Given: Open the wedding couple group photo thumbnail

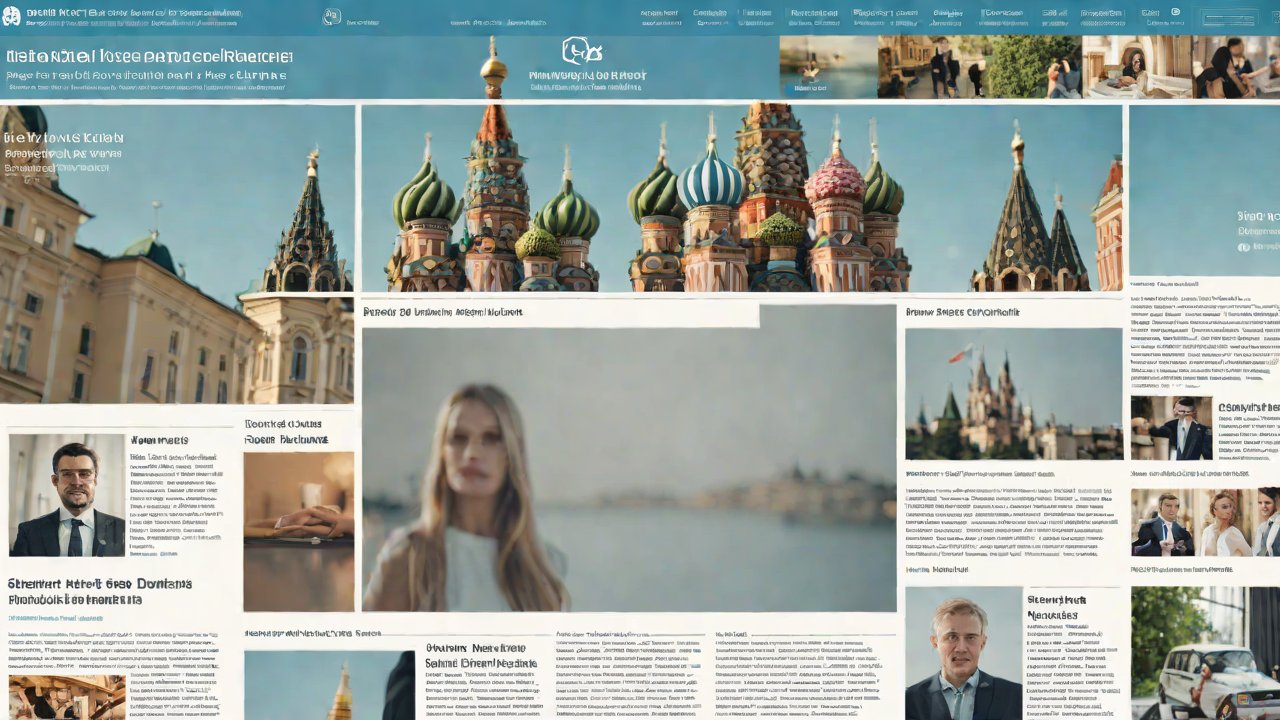Looking at the screenshot, I should click(x=1205, y=522).
